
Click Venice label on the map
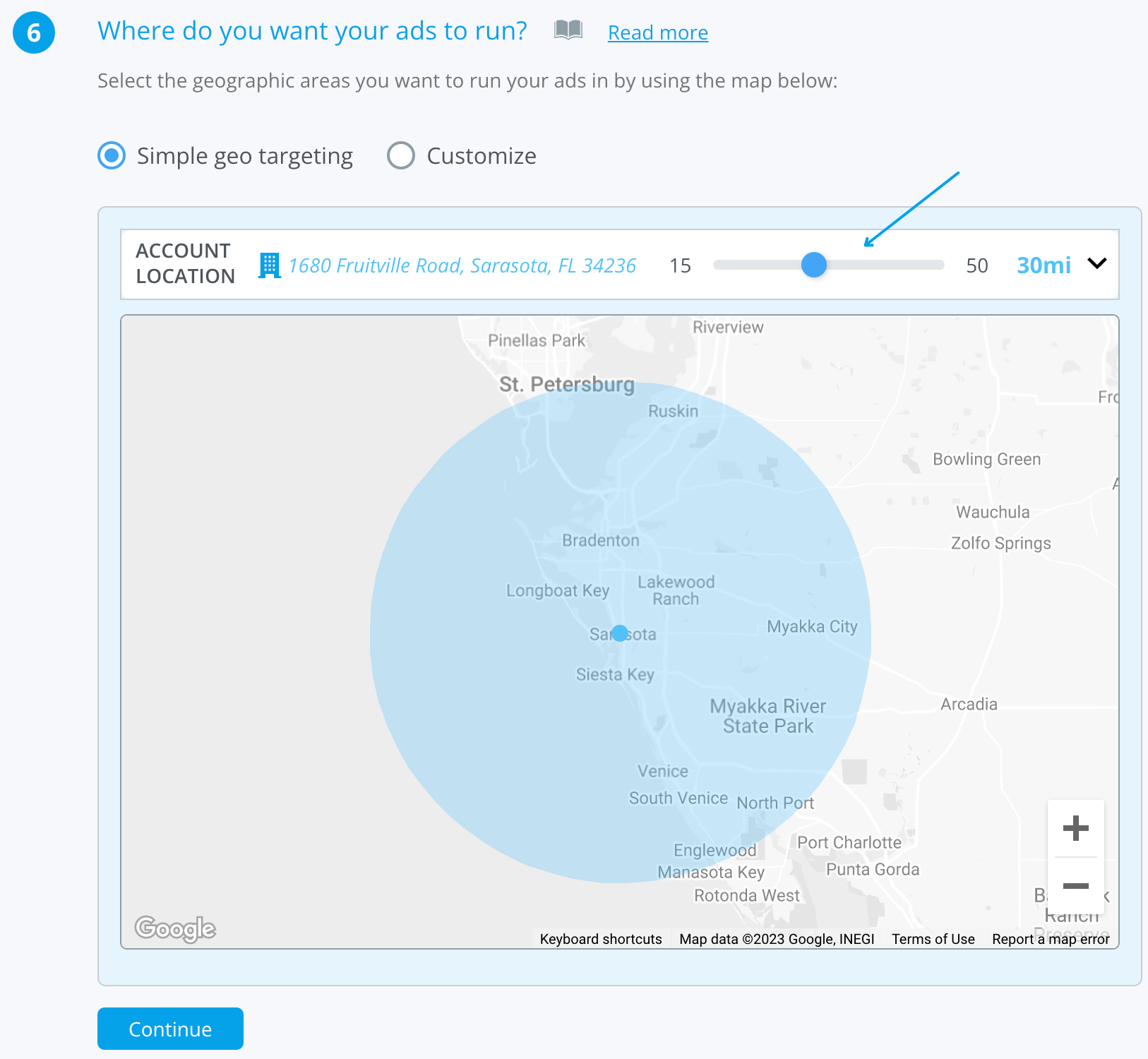(x=662, y=771)
